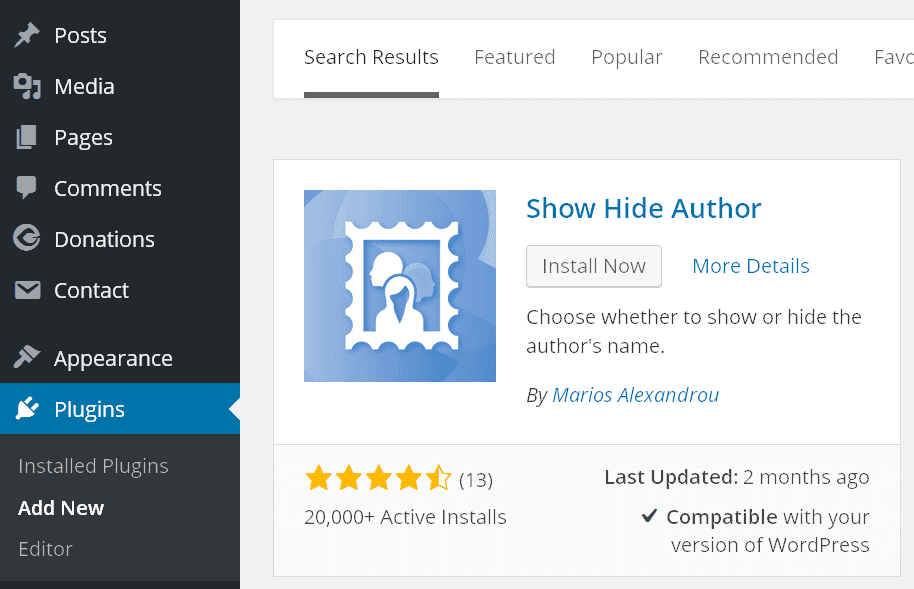The width and height of the screenshot is (914, 589).
Task: Click the Contact envelope icon
Action: tap(27, 291)
